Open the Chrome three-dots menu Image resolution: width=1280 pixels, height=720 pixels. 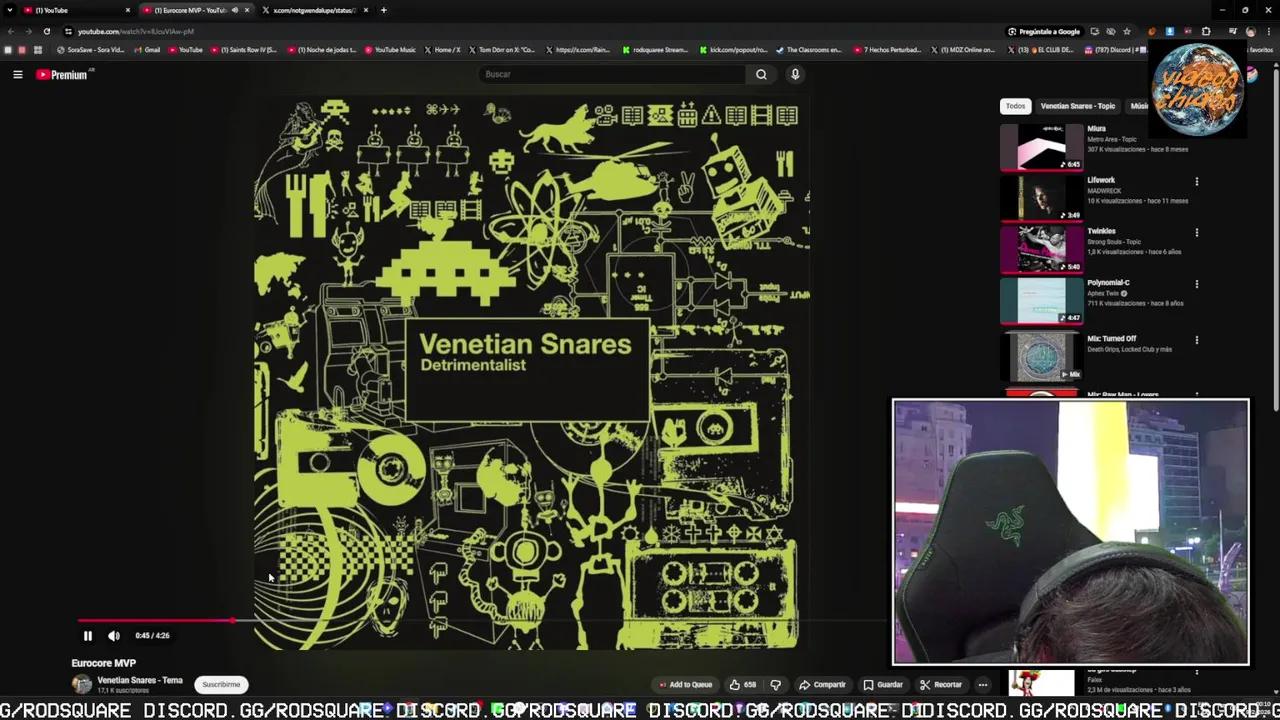point(1269,31)
